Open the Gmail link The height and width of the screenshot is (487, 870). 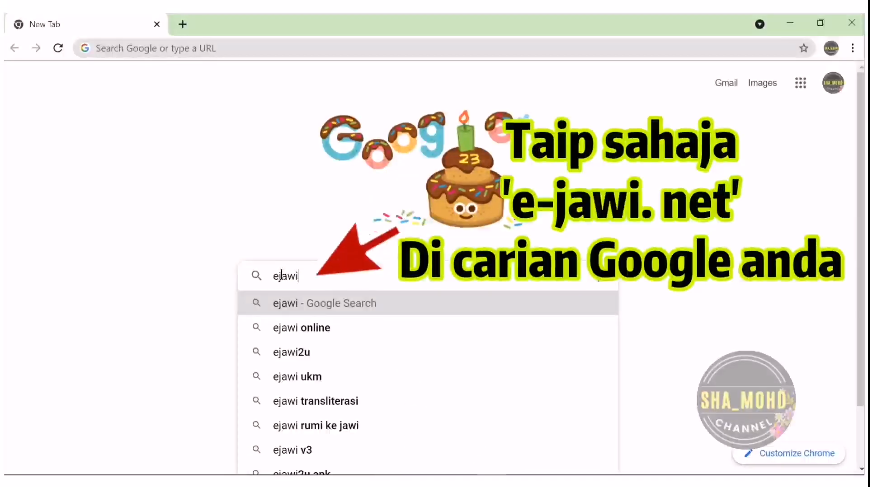(x=726, y=83)
